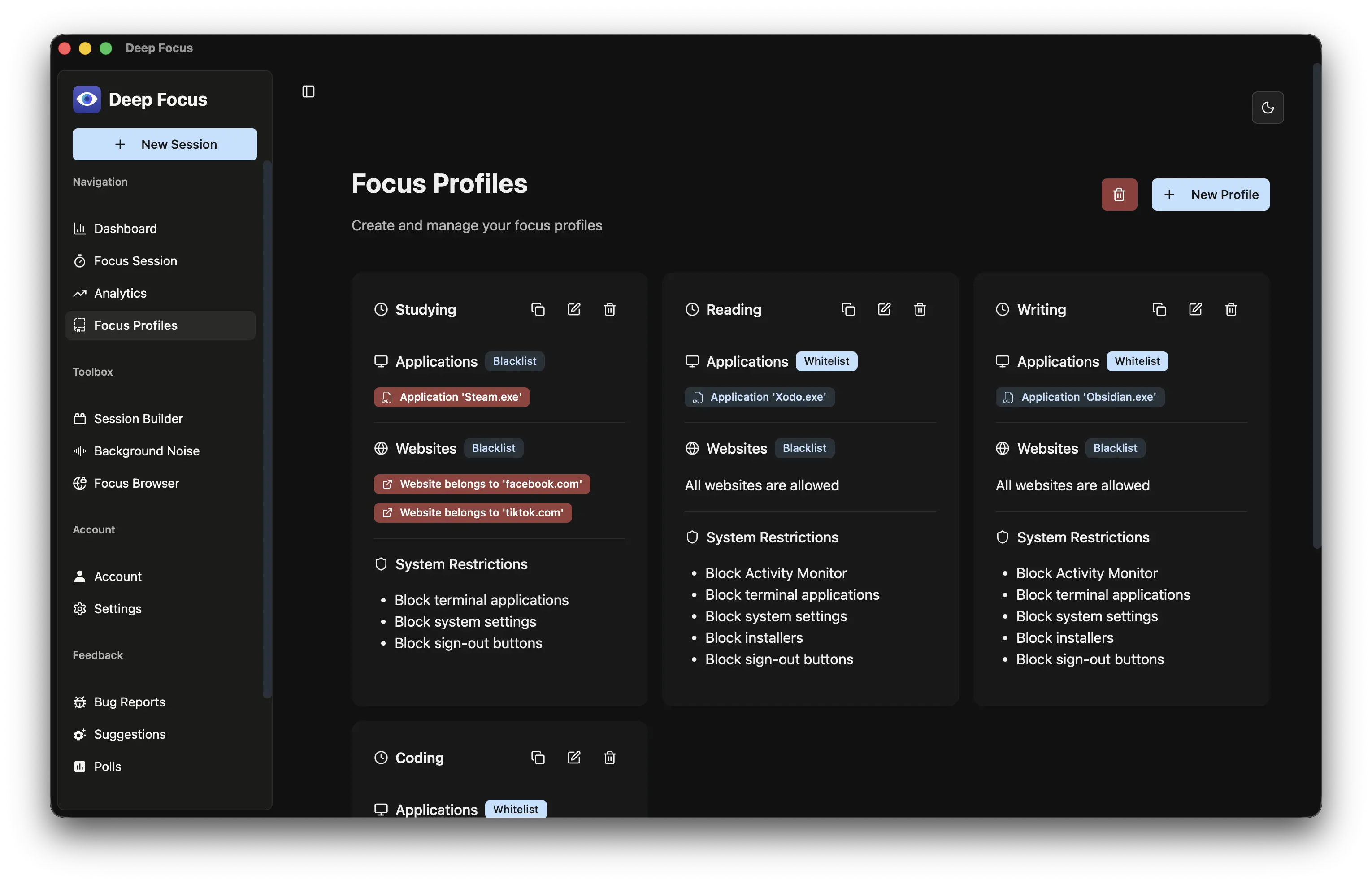Delete the Writing profile
The height and width of the screenshot is (884, 1372).
[x=1231, y=309]
